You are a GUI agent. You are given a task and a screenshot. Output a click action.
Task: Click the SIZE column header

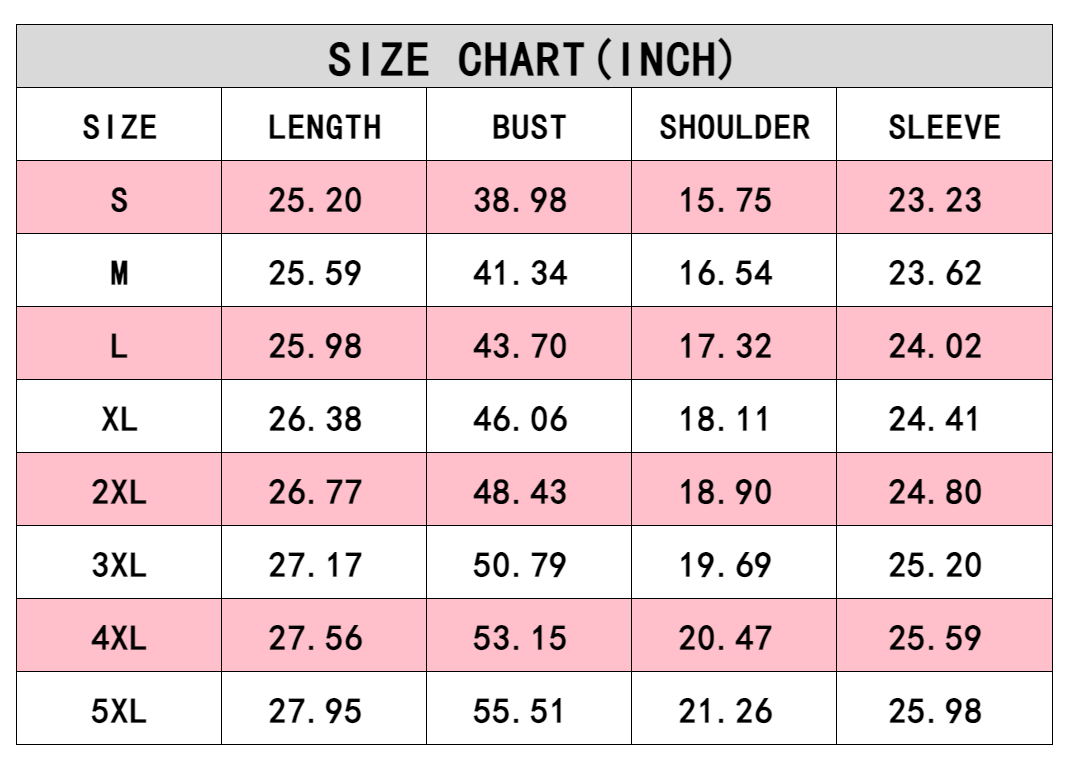(119, 128)
